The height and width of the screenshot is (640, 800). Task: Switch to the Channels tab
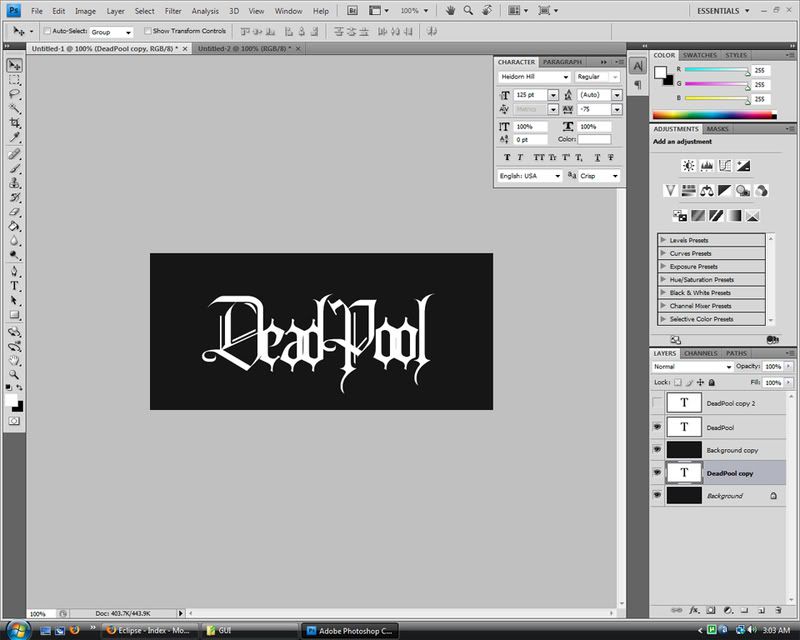[x=701, y=353]
